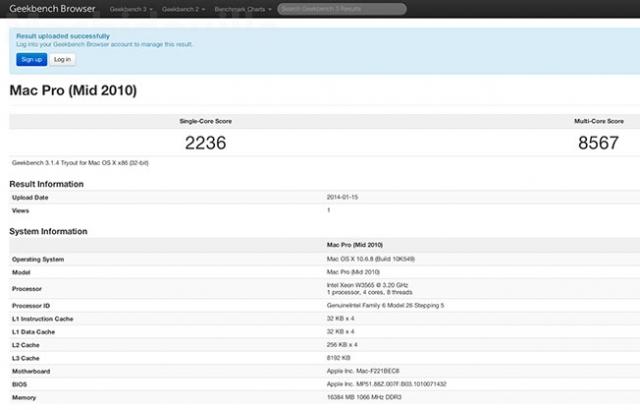
Task: Select the Result Information heading
Action: click(x=47, y=184)
